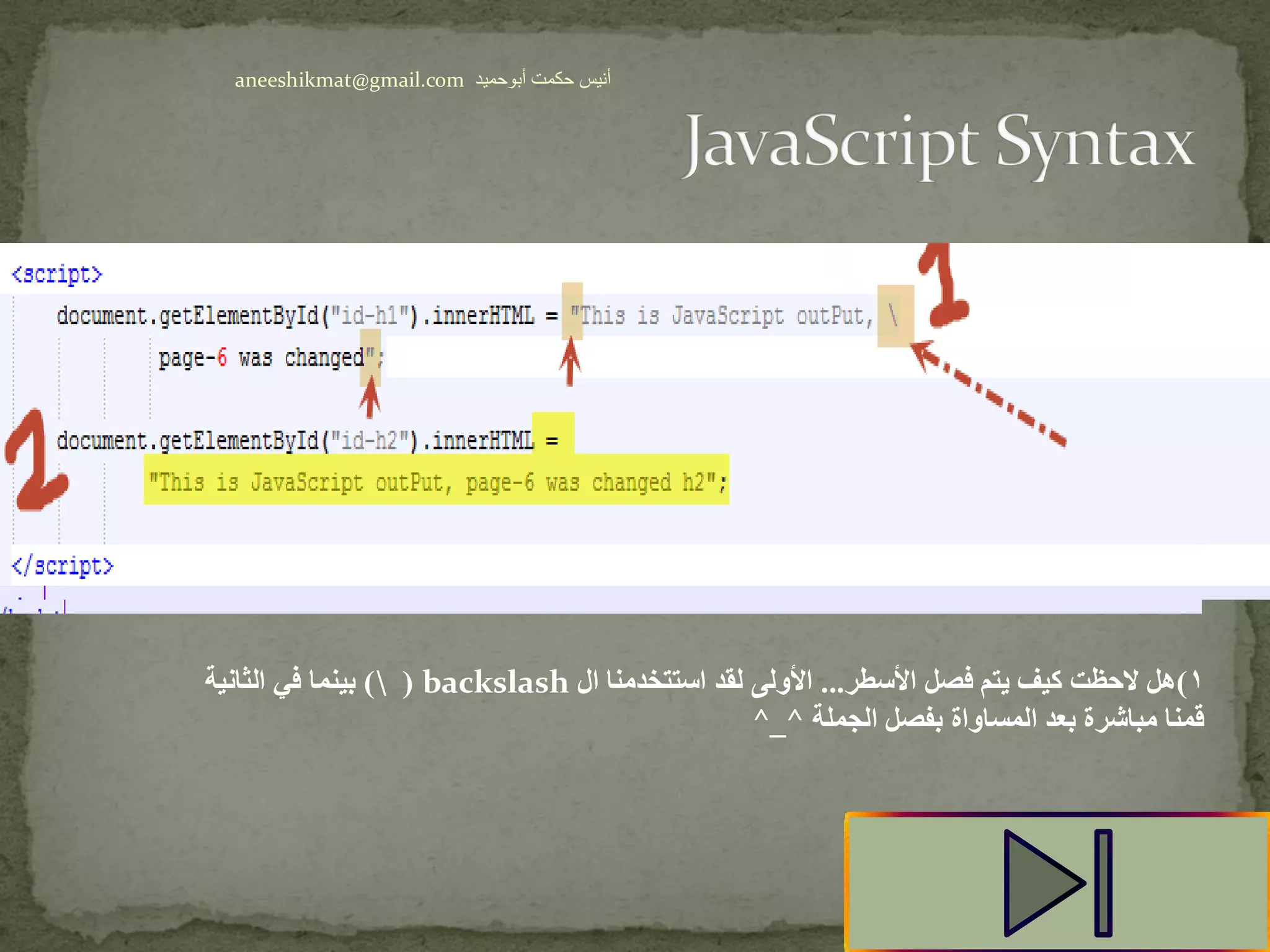Click the red number 6 in page-6

[x=222, y=358]
